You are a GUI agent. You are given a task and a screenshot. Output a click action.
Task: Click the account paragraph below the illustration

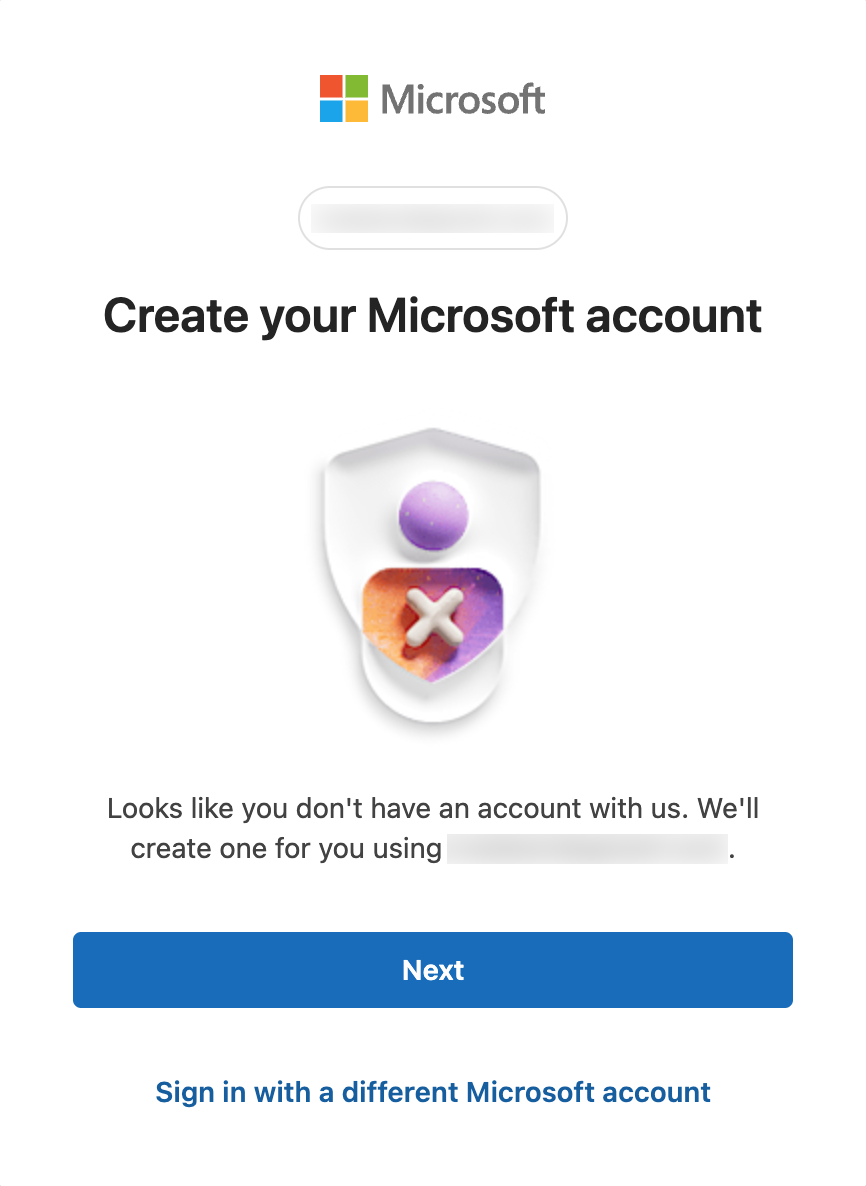coord(432,828)
